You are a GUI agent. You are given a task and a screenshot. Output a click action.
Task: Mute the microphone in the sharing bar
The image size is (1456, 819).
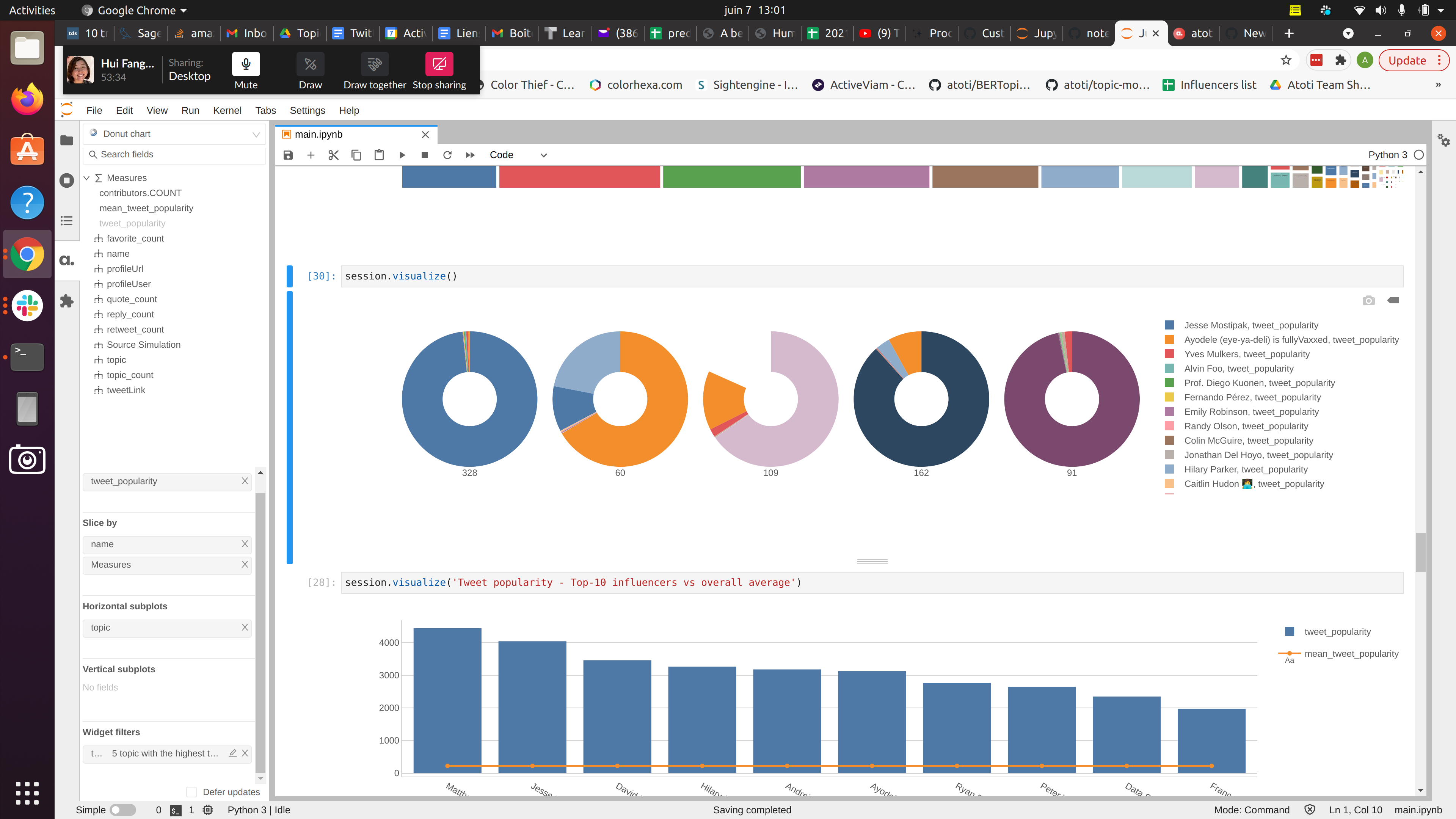(245, 64)
